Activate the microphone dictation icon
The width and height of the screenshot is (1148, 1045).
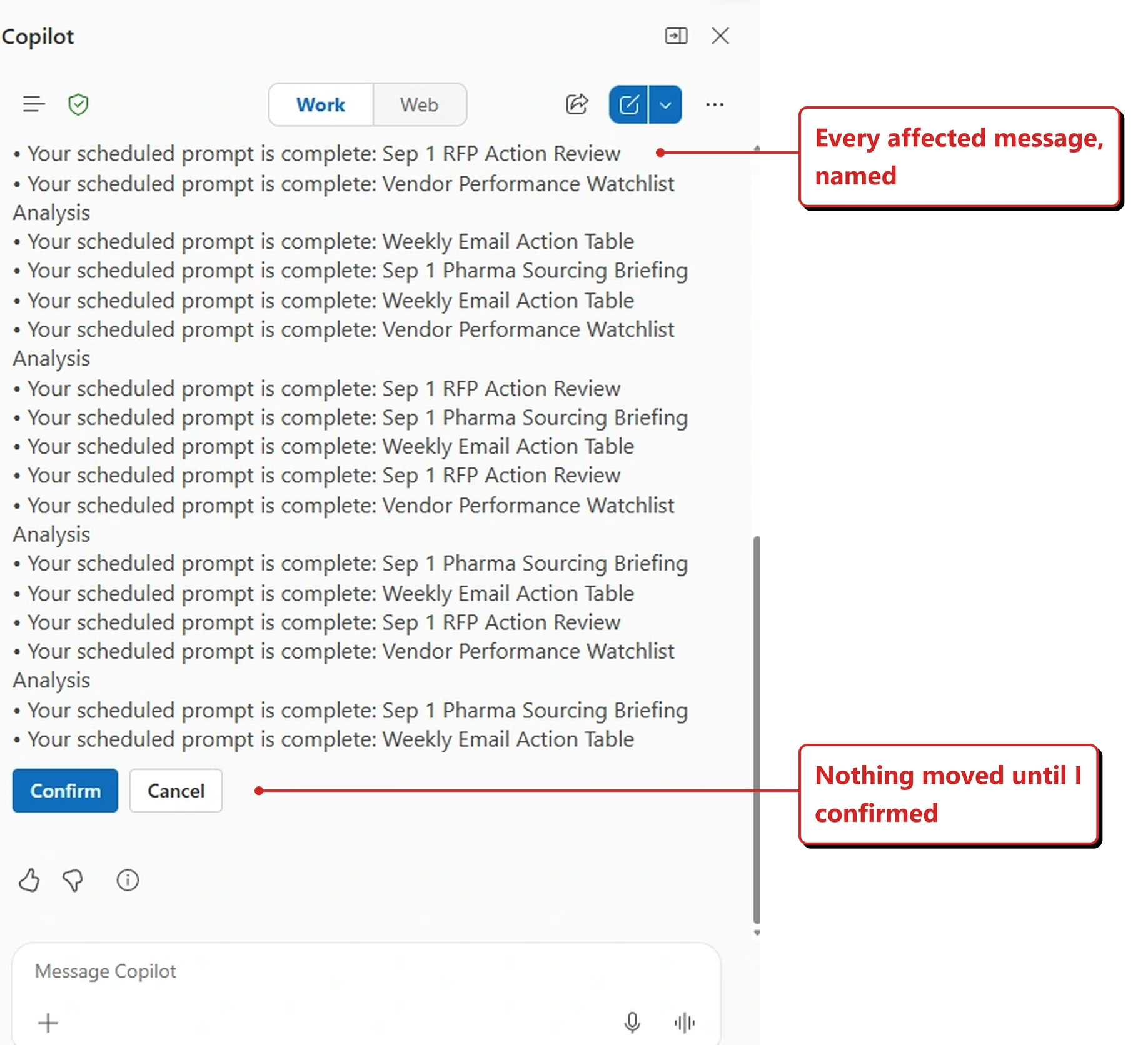point(632,1022)
